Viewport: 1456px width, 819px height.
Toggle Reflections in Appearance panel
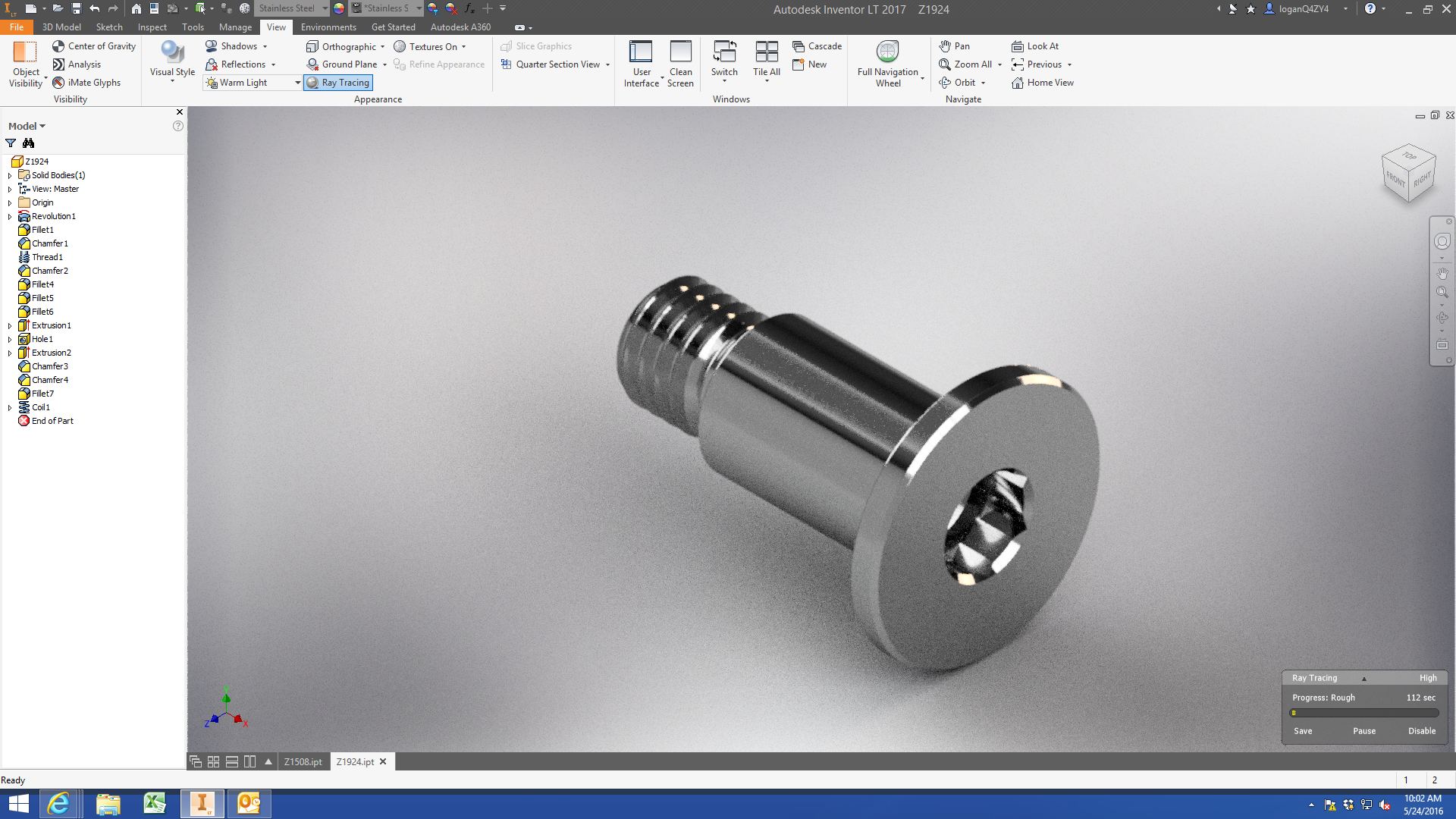click(235, 64)
